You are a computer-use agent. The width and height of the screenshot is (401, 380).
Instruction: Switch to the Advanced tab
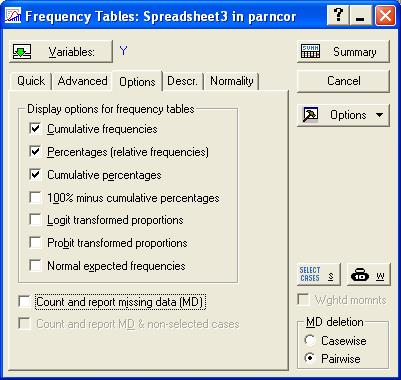tap(82, 81)
